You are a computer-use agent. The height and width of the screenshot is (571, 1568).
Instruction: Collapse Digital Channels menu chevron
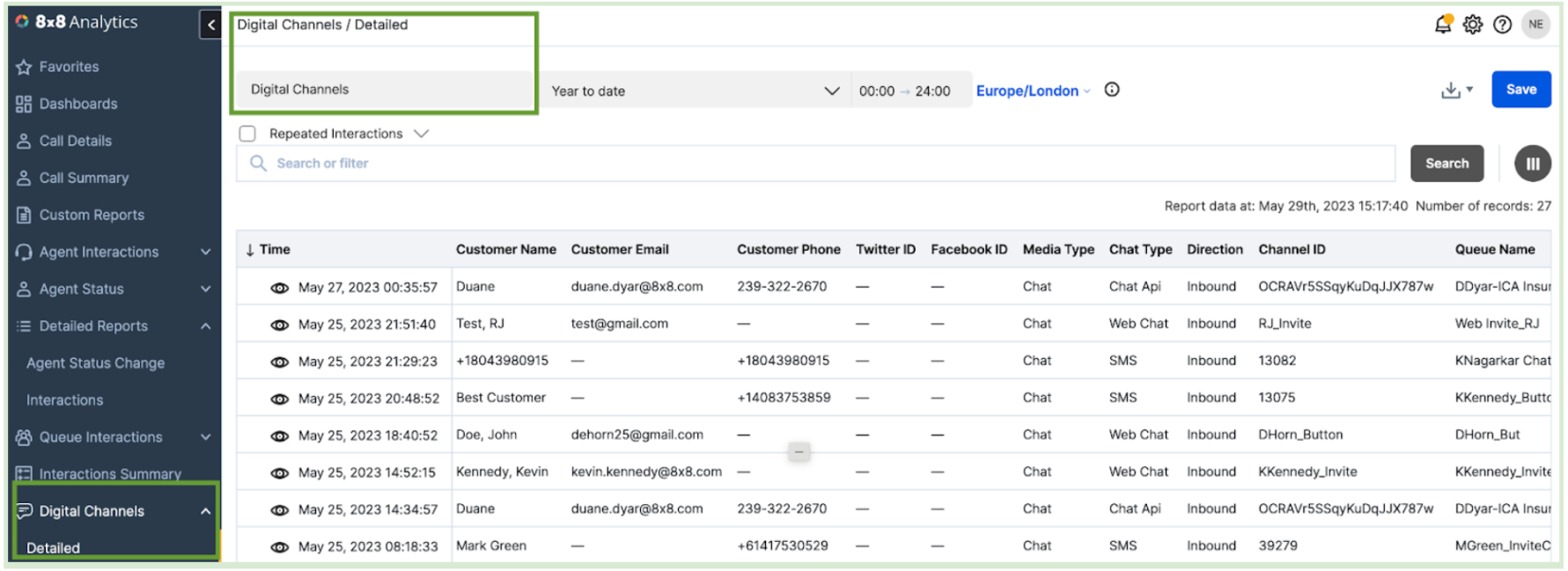coord(206,511)
